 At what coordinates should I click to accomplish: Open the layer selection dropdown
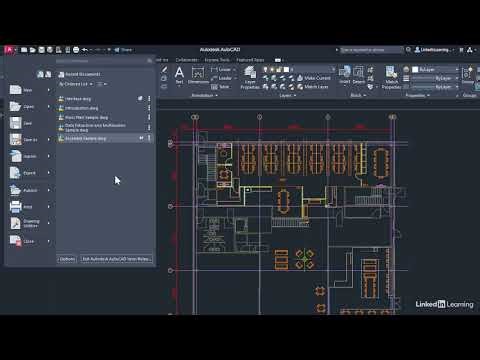click(x=299, y=70)
